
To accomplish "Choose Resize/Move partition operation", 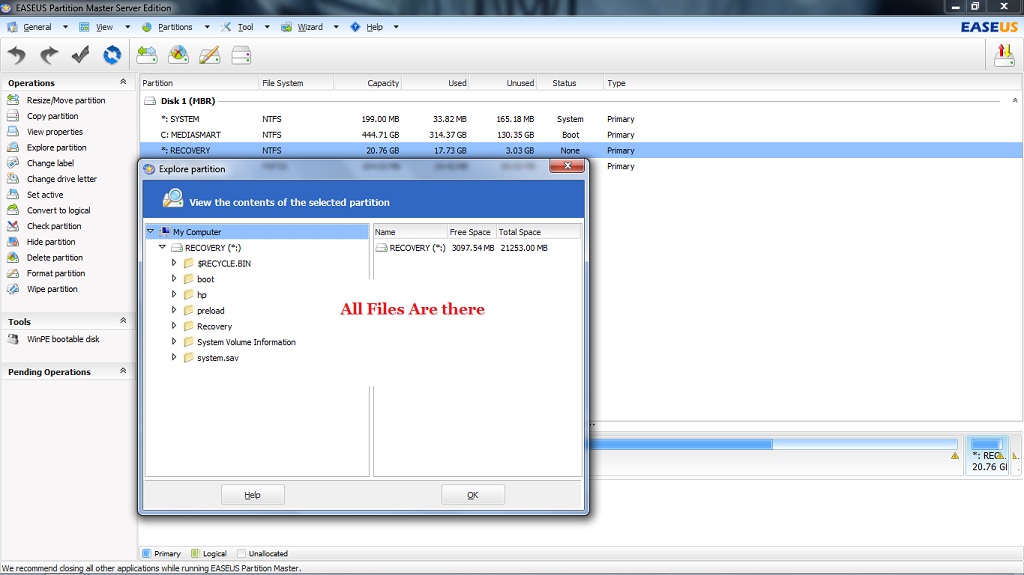I will point(66,101).
